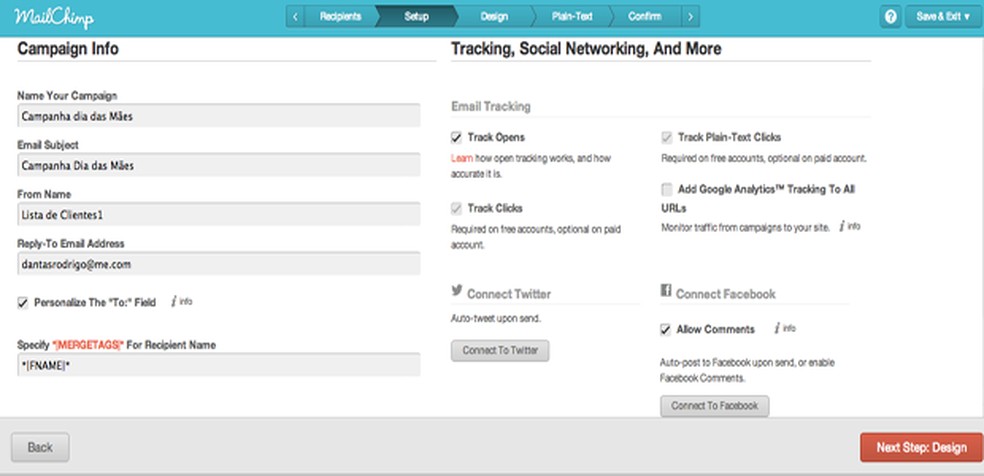The height and width of the screenshot is (476, 984).
Task: Open the Learn link about open tracking
Action: (460, 158)
